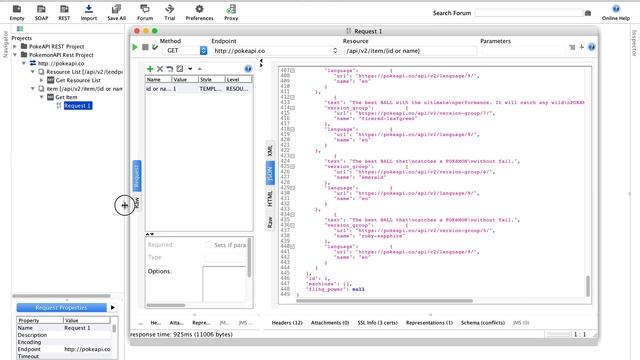
Task: Select the Request vertical tab
Action: pos(137,176)
